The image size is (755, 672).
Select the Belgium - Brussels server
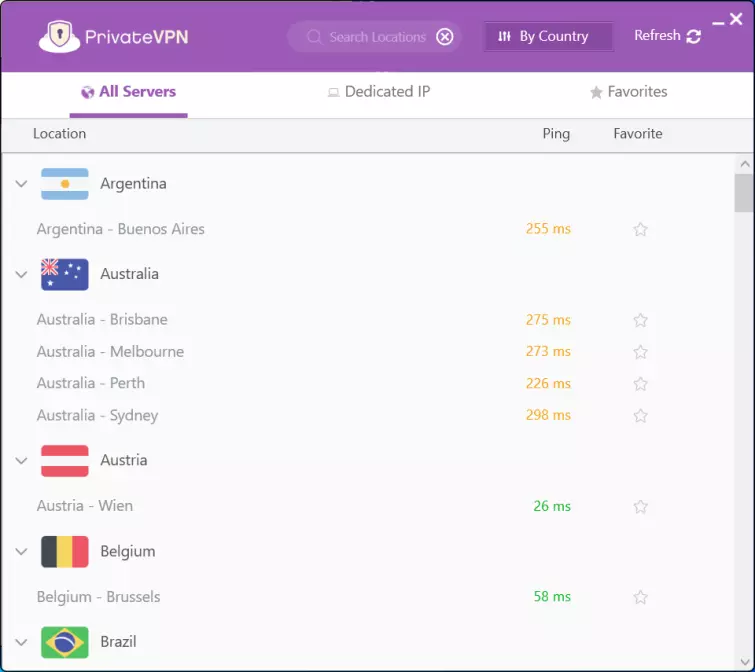[x=98, y=597]
